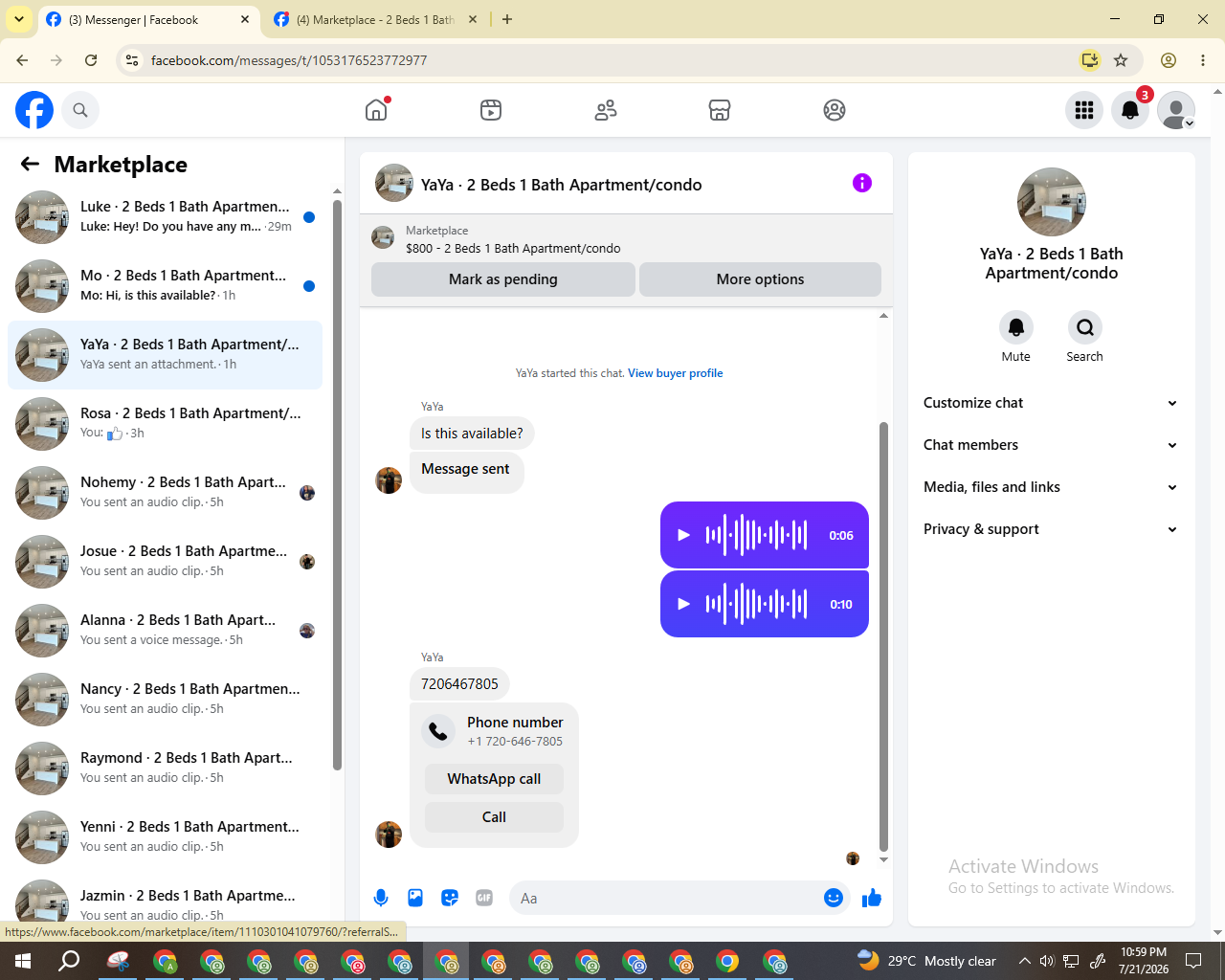This screenshot has width=1225, height=980.
Task: Click Mark as pending button
Action: click(503, 279)
